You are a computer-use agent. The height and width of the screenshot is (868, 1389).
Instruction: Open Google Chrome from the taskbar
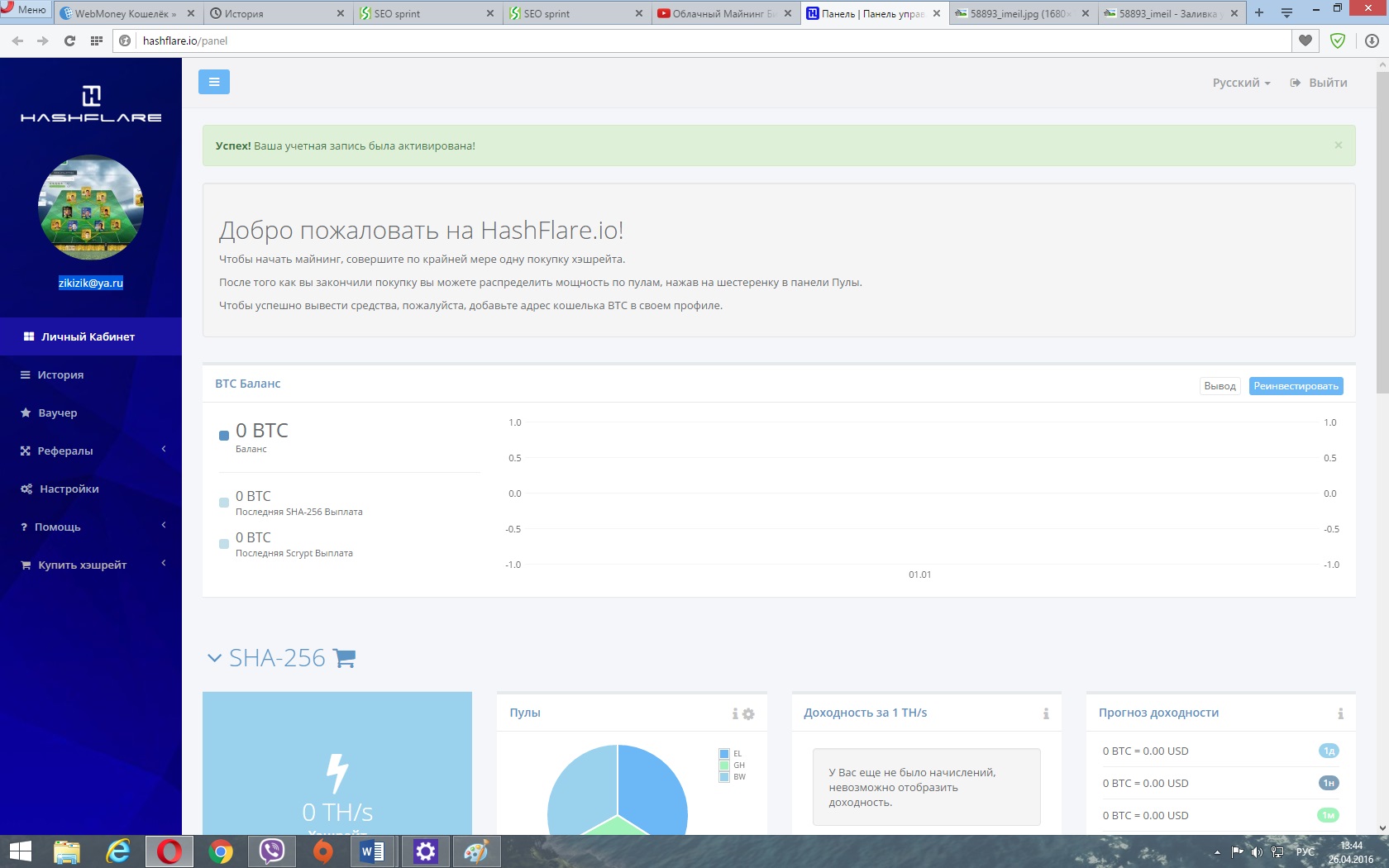click(221, 851)
